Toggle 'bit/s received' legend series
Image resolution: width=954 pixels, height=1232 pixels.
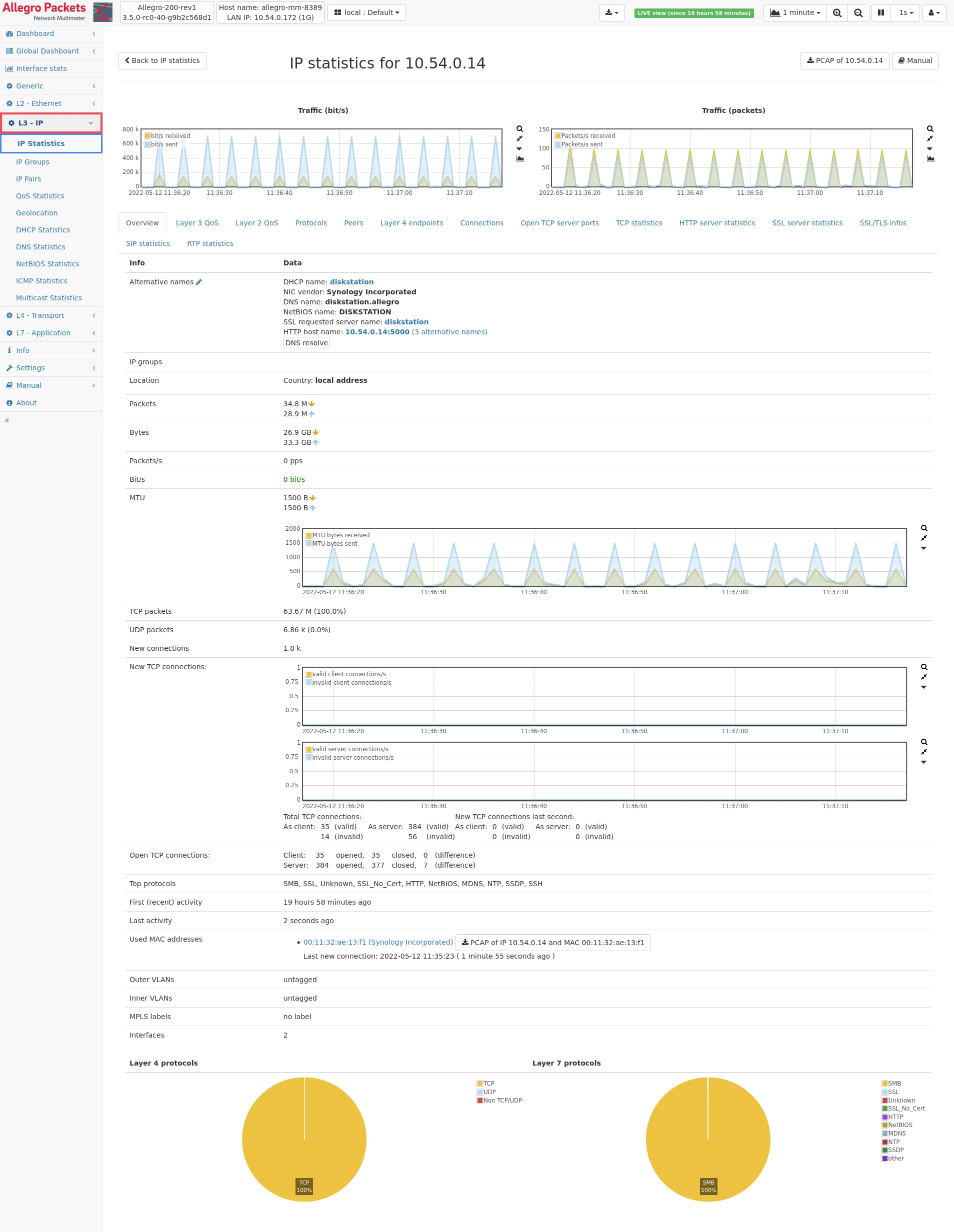(170, 136)
